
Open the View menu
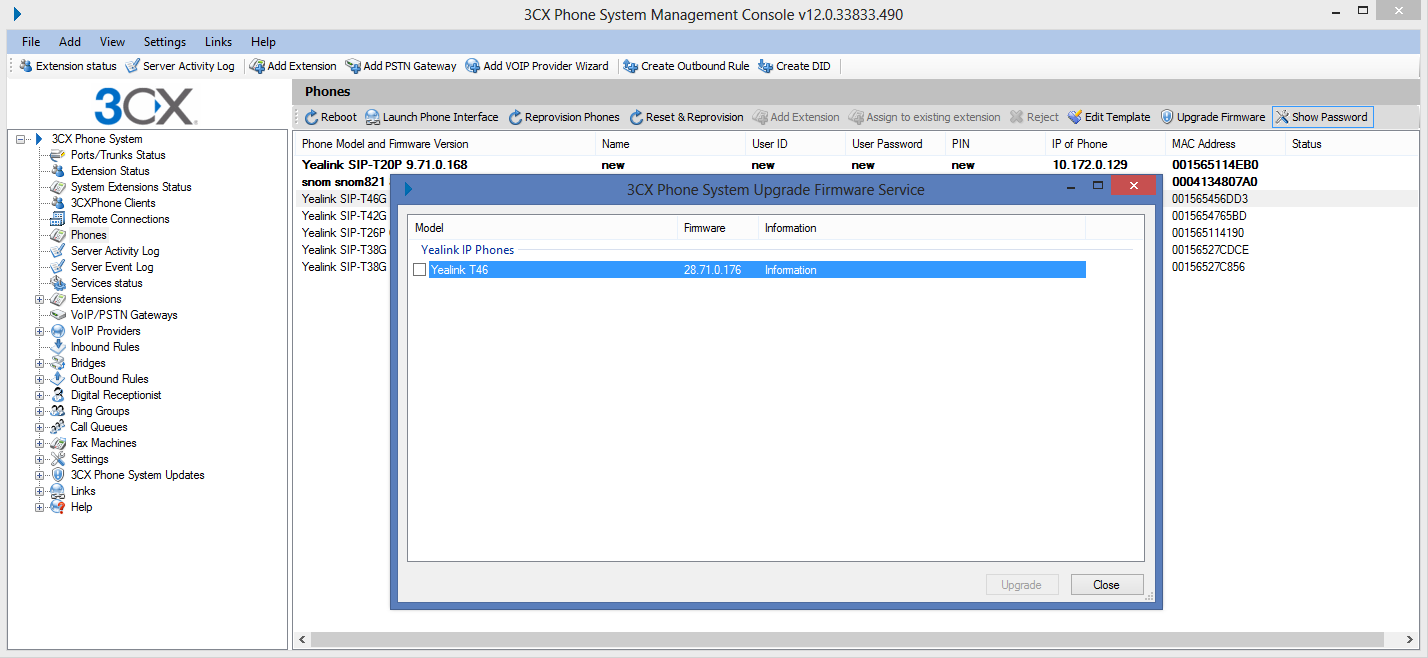[112, 42]
